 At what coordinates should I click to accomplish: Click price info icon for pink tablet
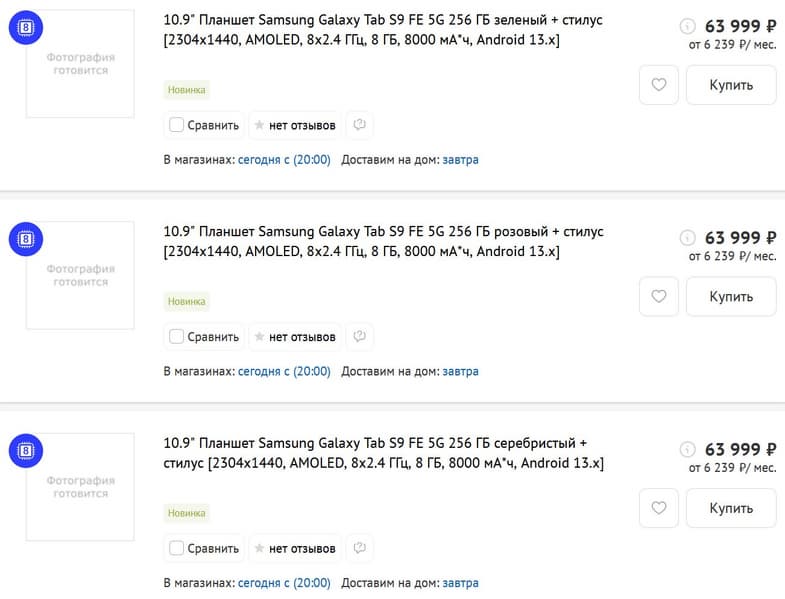pos(687,238)
